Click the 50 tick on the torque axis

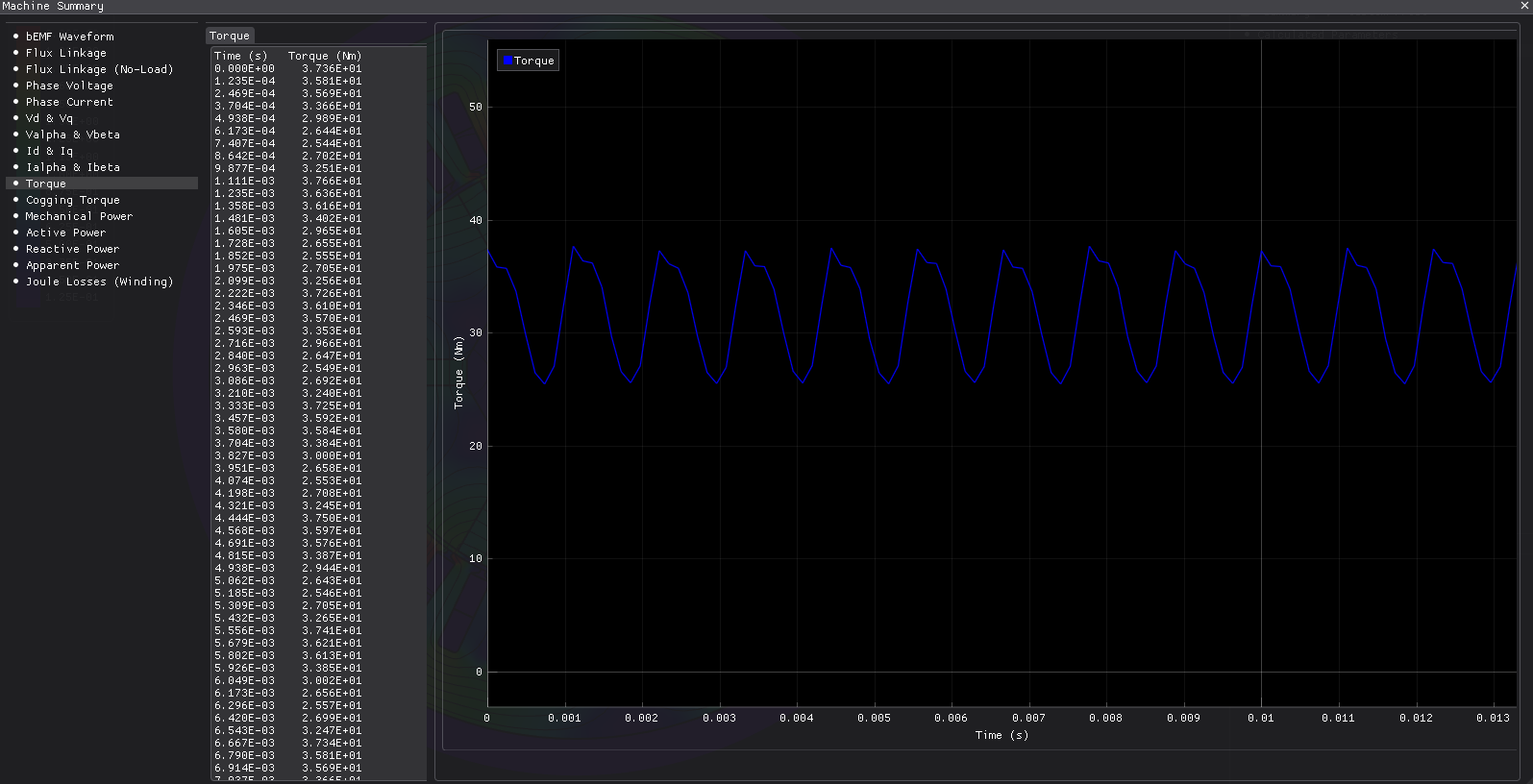coord(476,107)
